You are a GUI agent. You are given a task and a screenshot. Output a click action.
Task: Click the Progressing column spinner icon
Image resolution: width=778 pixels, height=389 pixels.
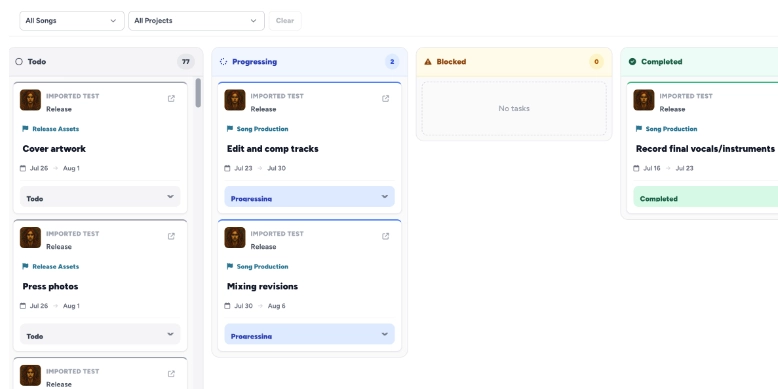pos(223,62)
